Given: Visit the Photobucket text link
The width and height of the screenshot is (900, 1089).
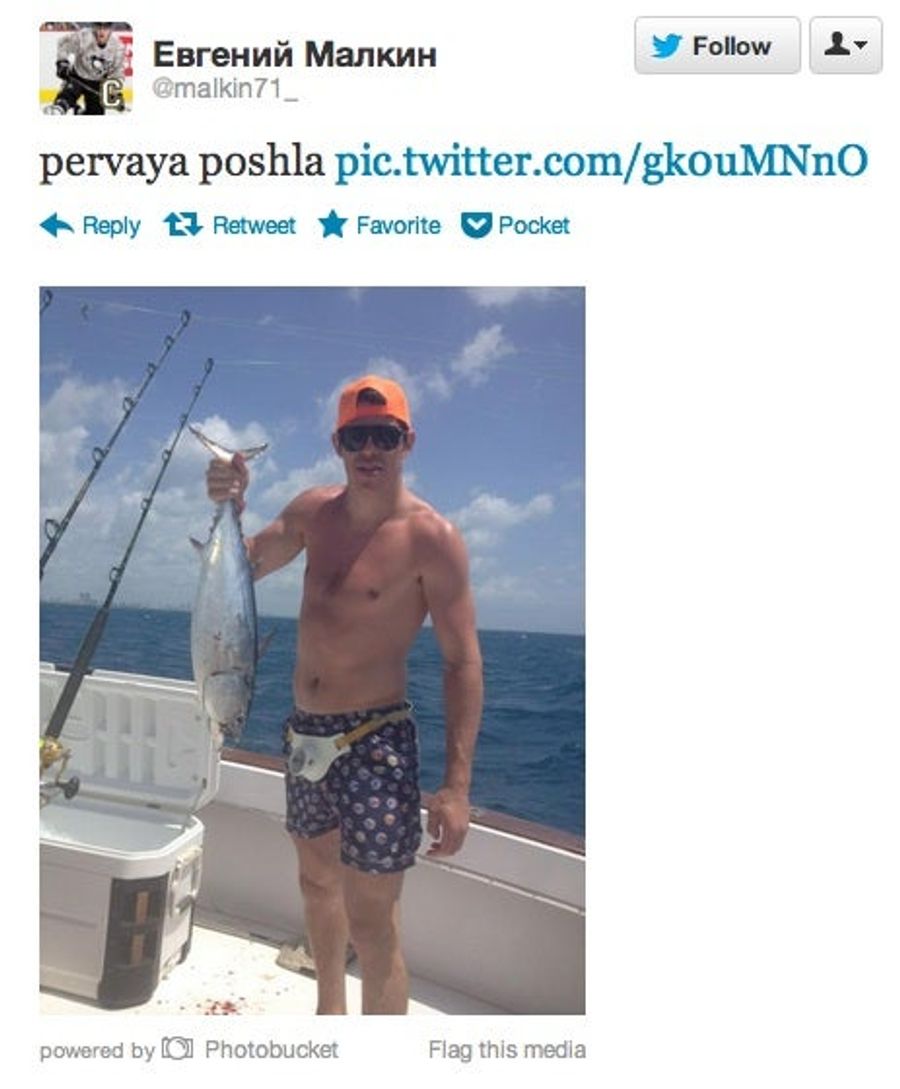Looking at the screenshot, I should 272,1049.
